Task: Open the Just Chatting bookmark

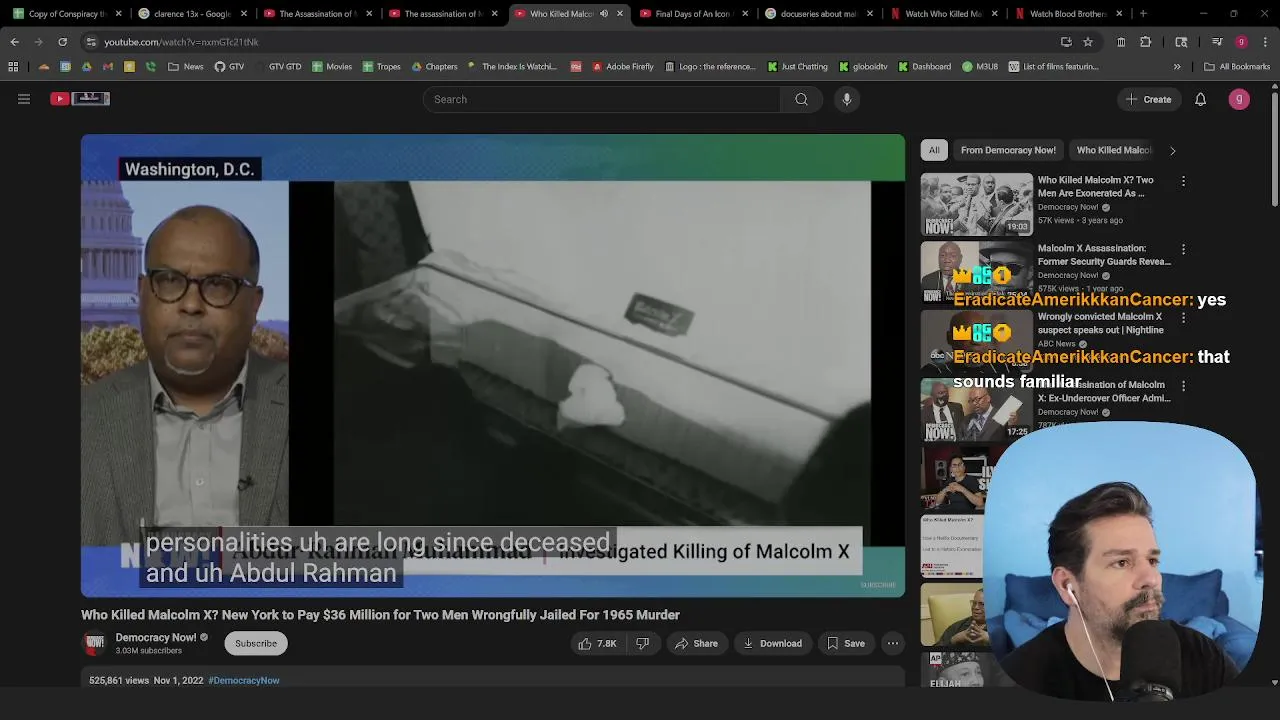Action: click(x=797, y=67)
